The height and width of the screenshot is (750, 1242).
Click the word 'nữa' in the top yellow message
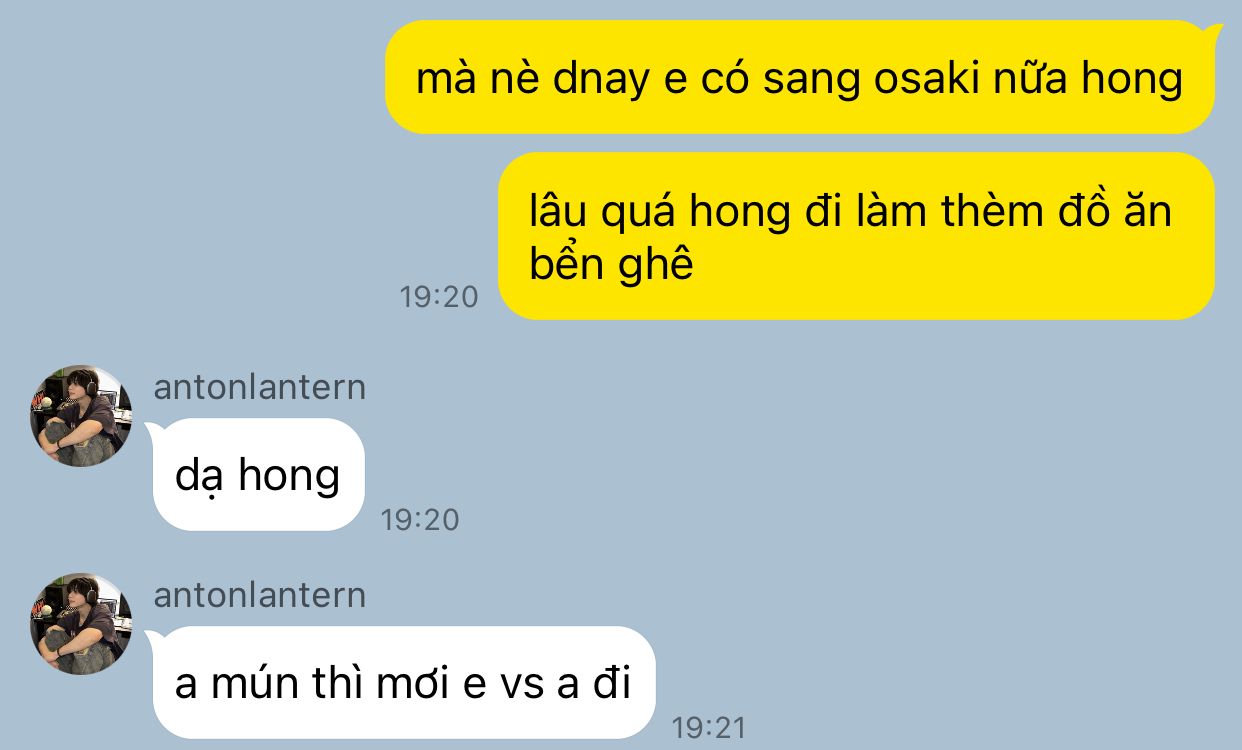[x=1015, y=78]
